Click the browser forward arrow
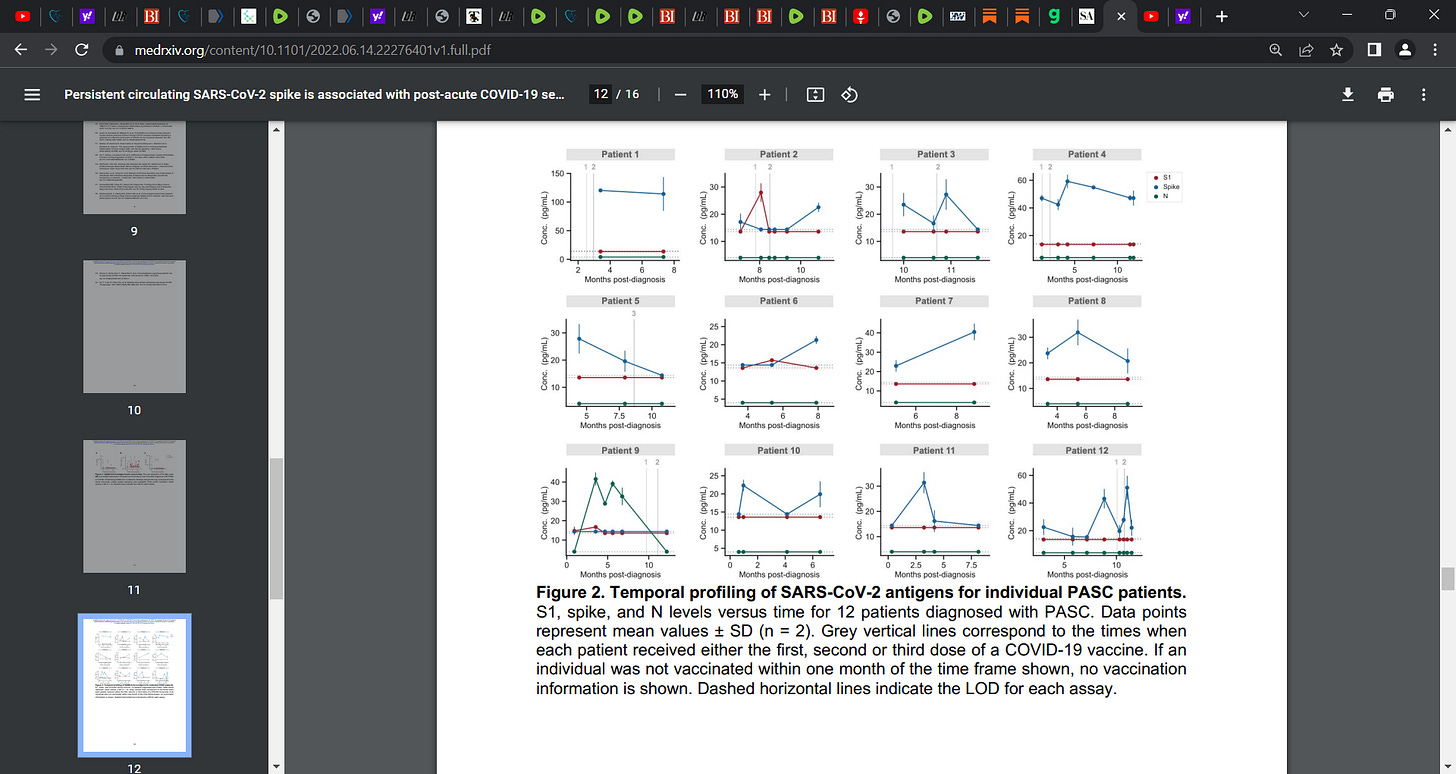This screenshot has width=1456, height=774. 52,49
